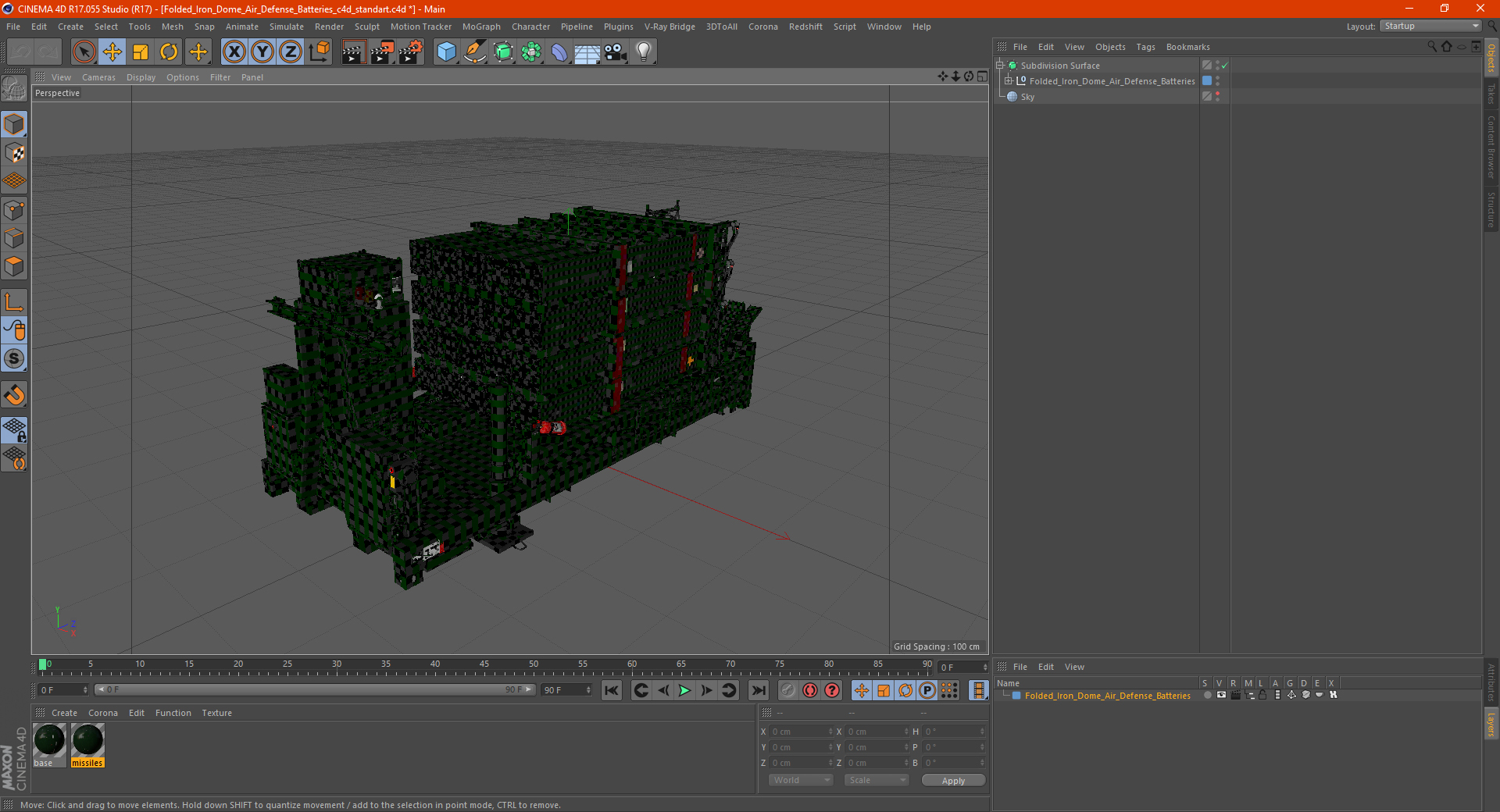Play the animation forward
This screenshot has height=812, width=1500.
pyautogui.click(x=684, y=690)
